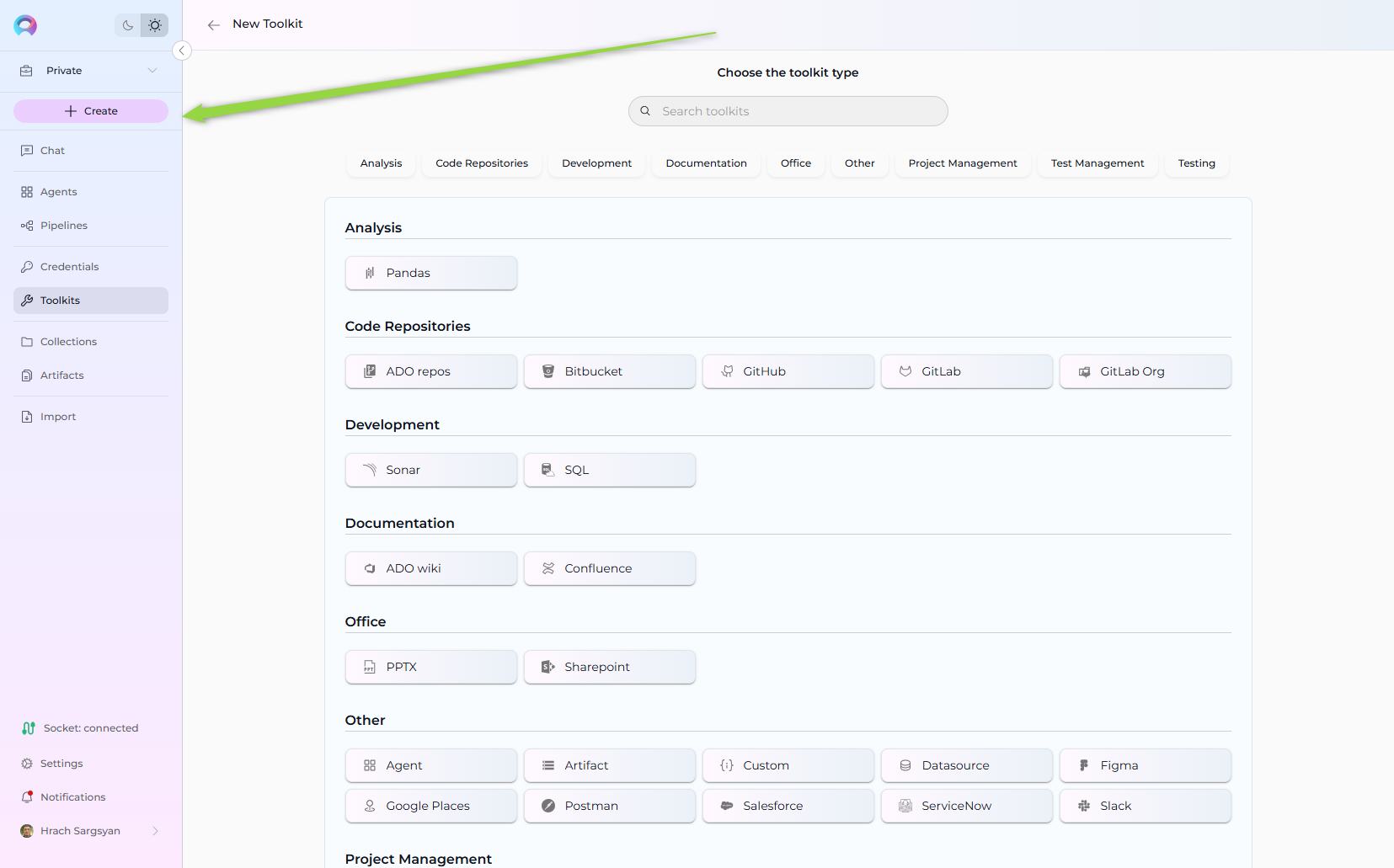Open Artifacts in the sidebar
This screenshot has height=868, width=1394.
point(91,375)
